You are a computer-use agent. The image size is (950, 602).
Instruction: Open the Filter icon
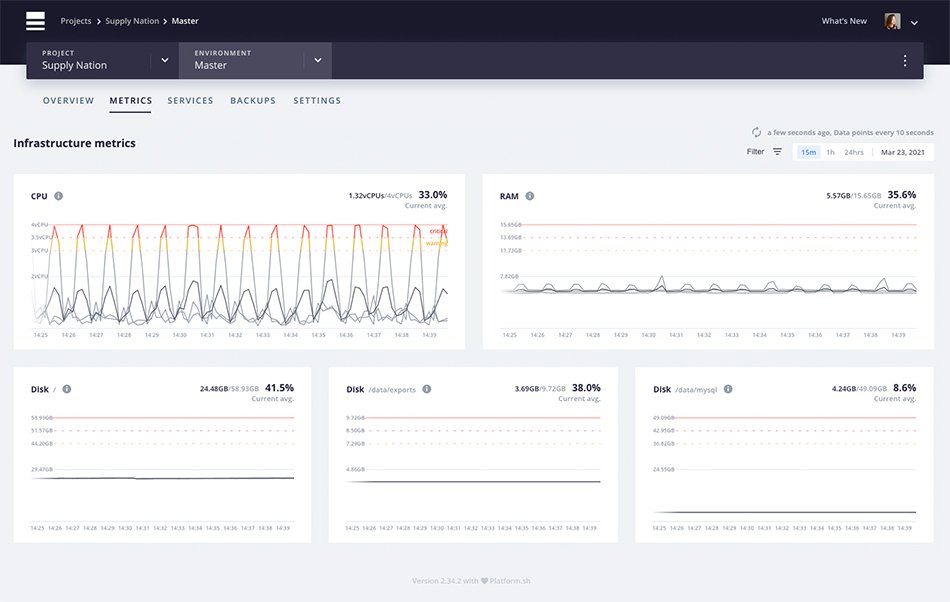click(x=777, y=151)
